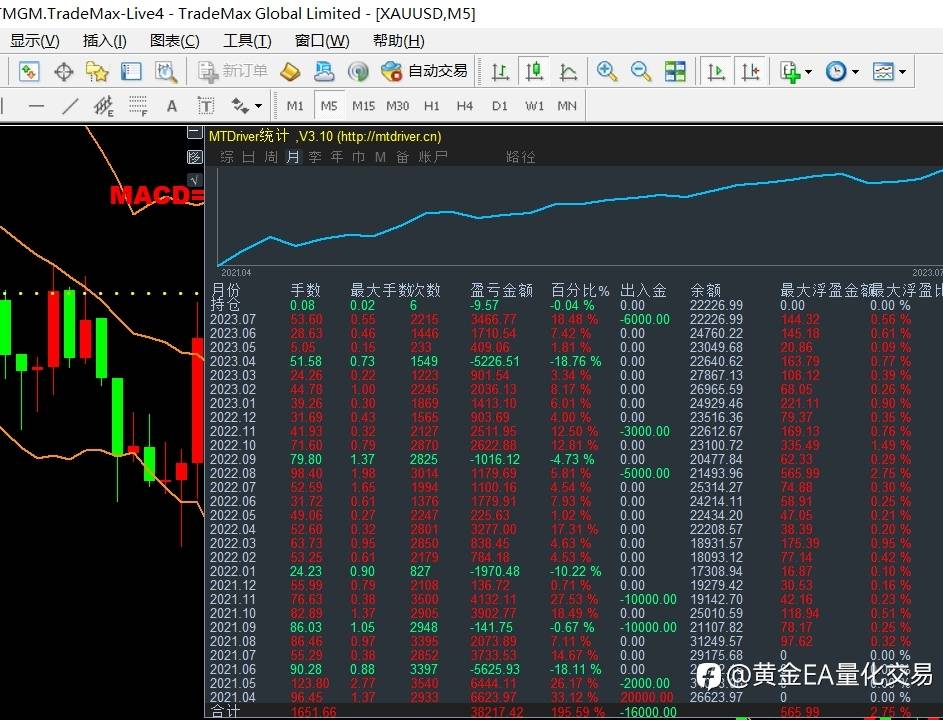Toggle 自动交易 auto trading

425,71
